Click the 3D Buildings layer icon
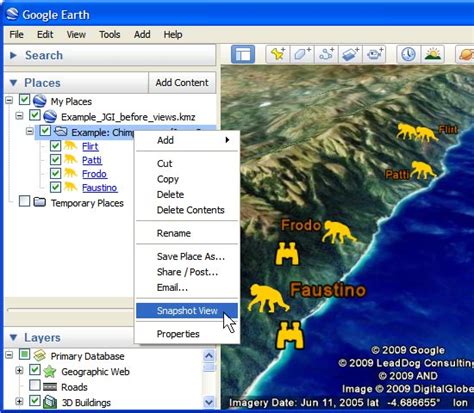The image size is (474, 413). [50, 402]
